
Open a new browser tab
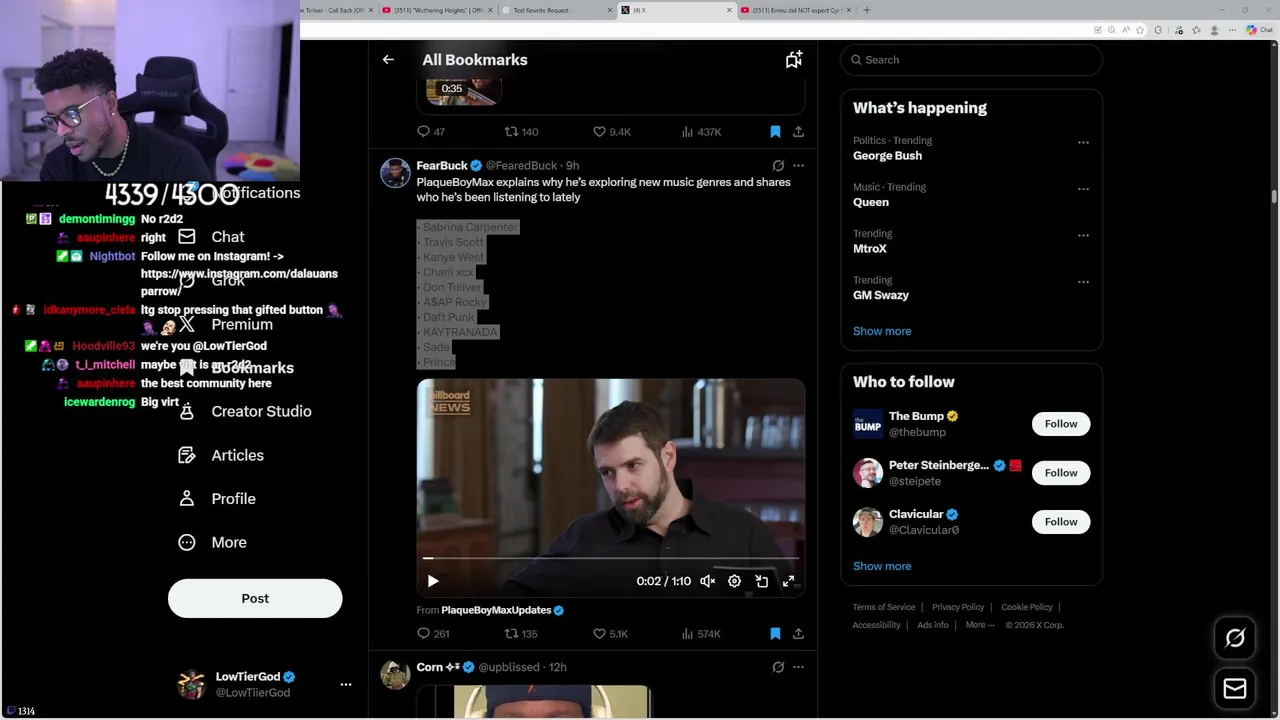click(x=867, y=10)
